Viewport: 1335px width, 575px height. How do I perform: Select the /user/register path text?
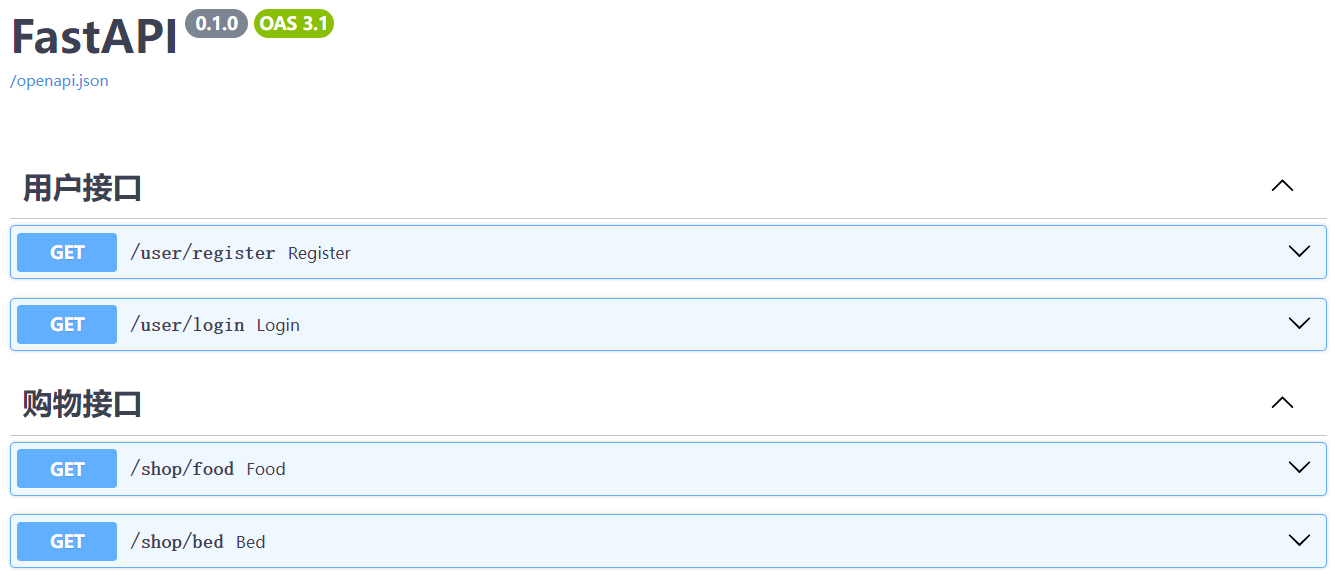[x=202, y=253]
